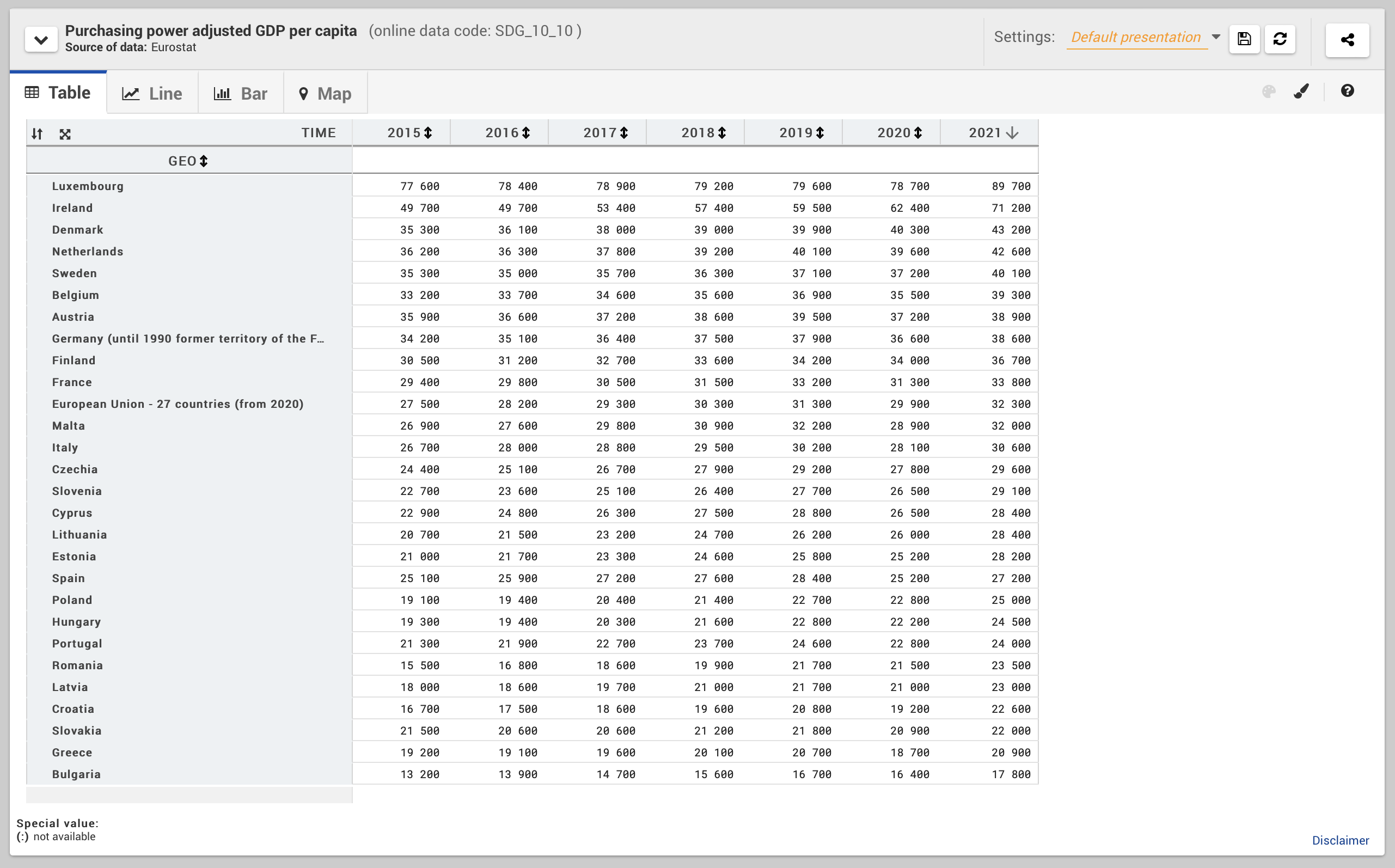
Task: Select the Portugal row label
Action: (77, 644)
